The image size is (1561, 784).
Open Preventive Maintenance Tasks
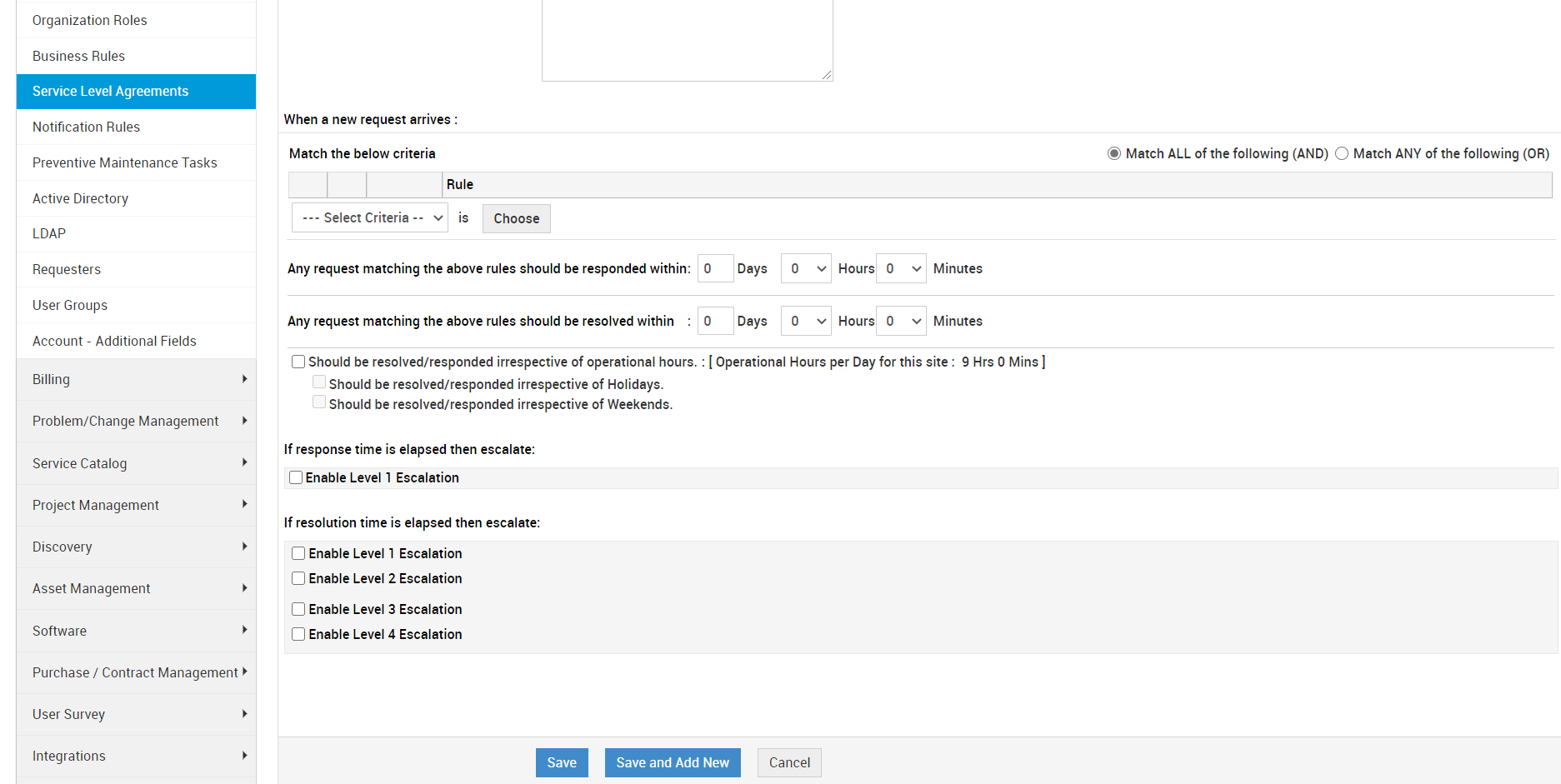124,162
